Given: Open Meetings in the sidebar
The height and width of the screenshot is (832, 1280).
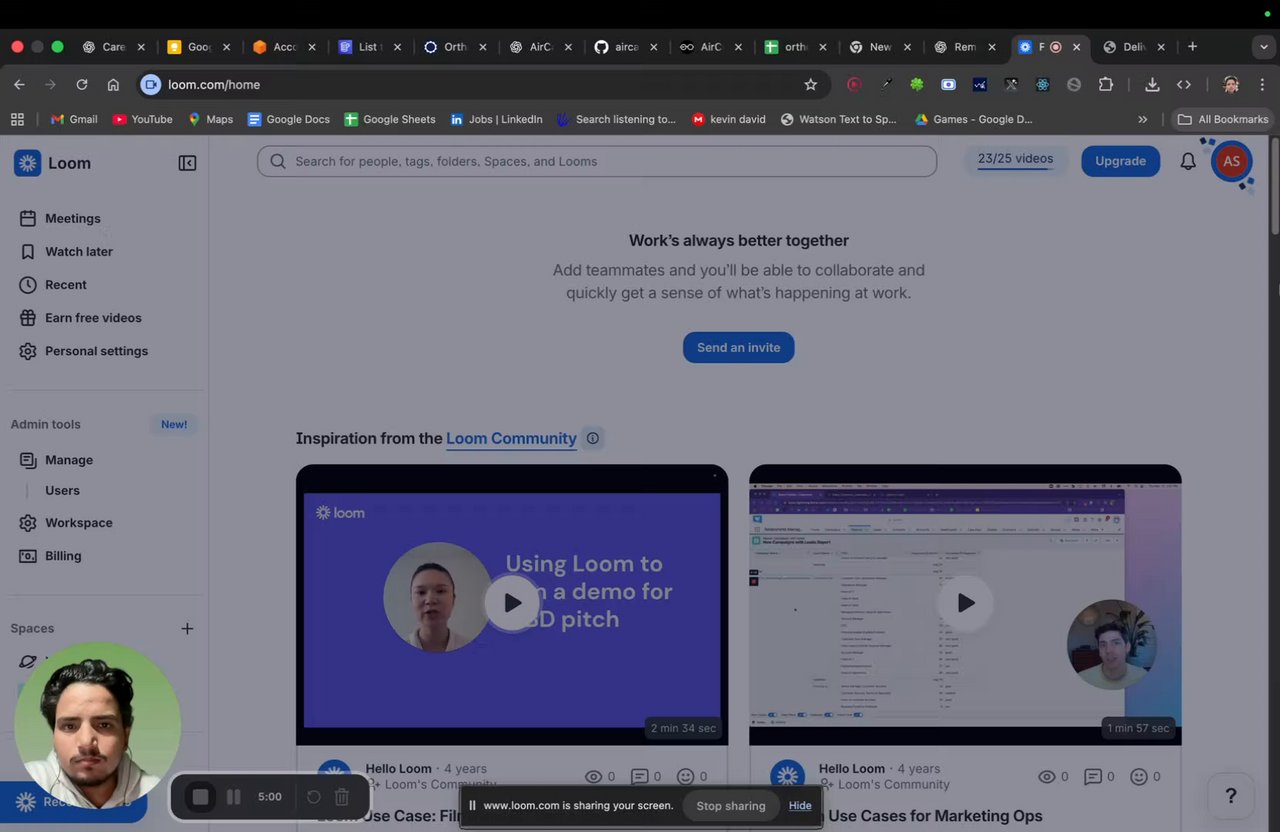Looking at the screenshot, I should point(73,218).
